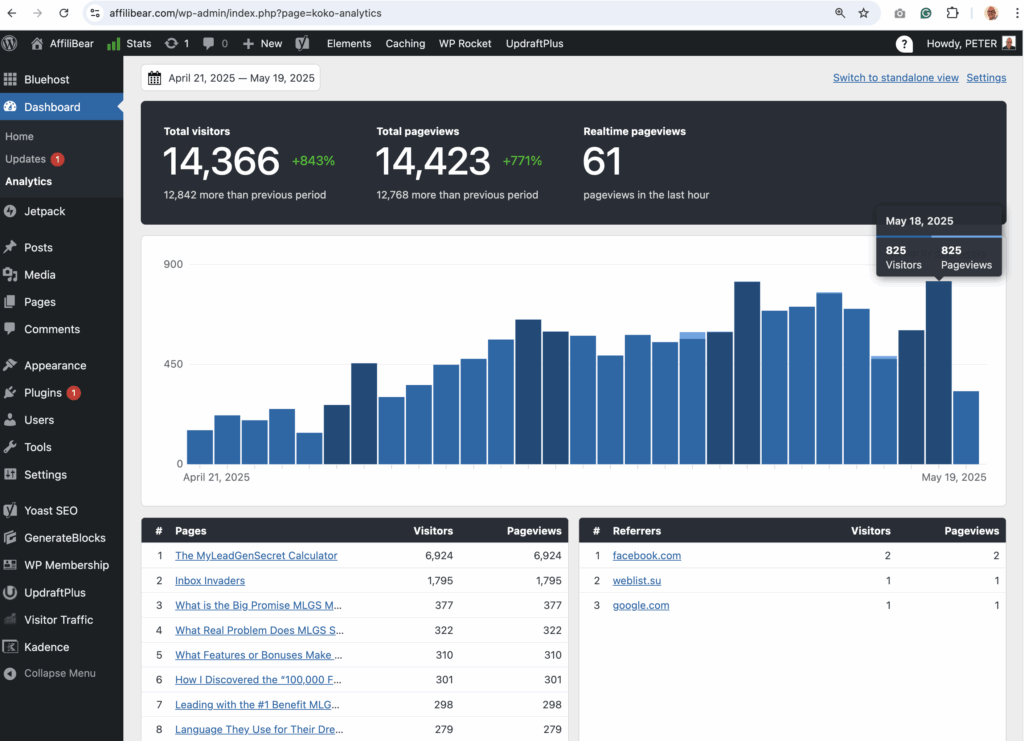Bookmark this page with the star icon
Image resolution: width=1024 pixels, height=741 pixels.
(x=863, y=13)
